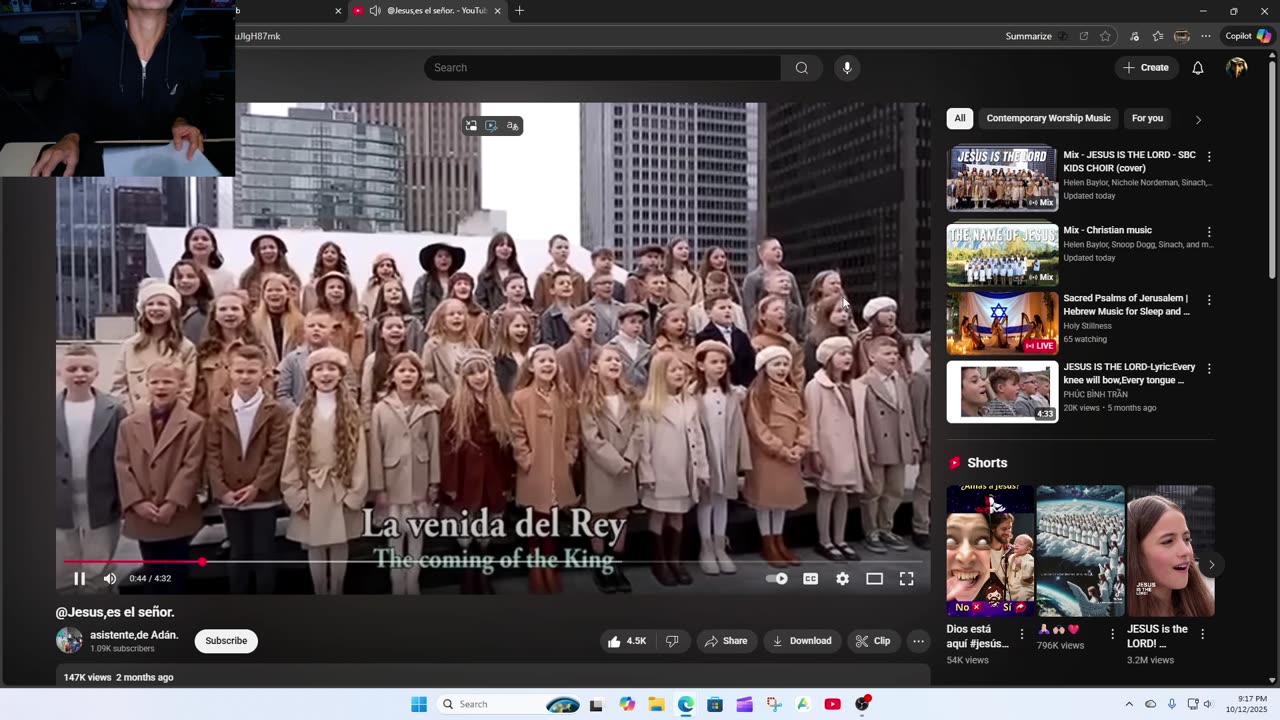Open the video player settings gear

pos(843,578)
